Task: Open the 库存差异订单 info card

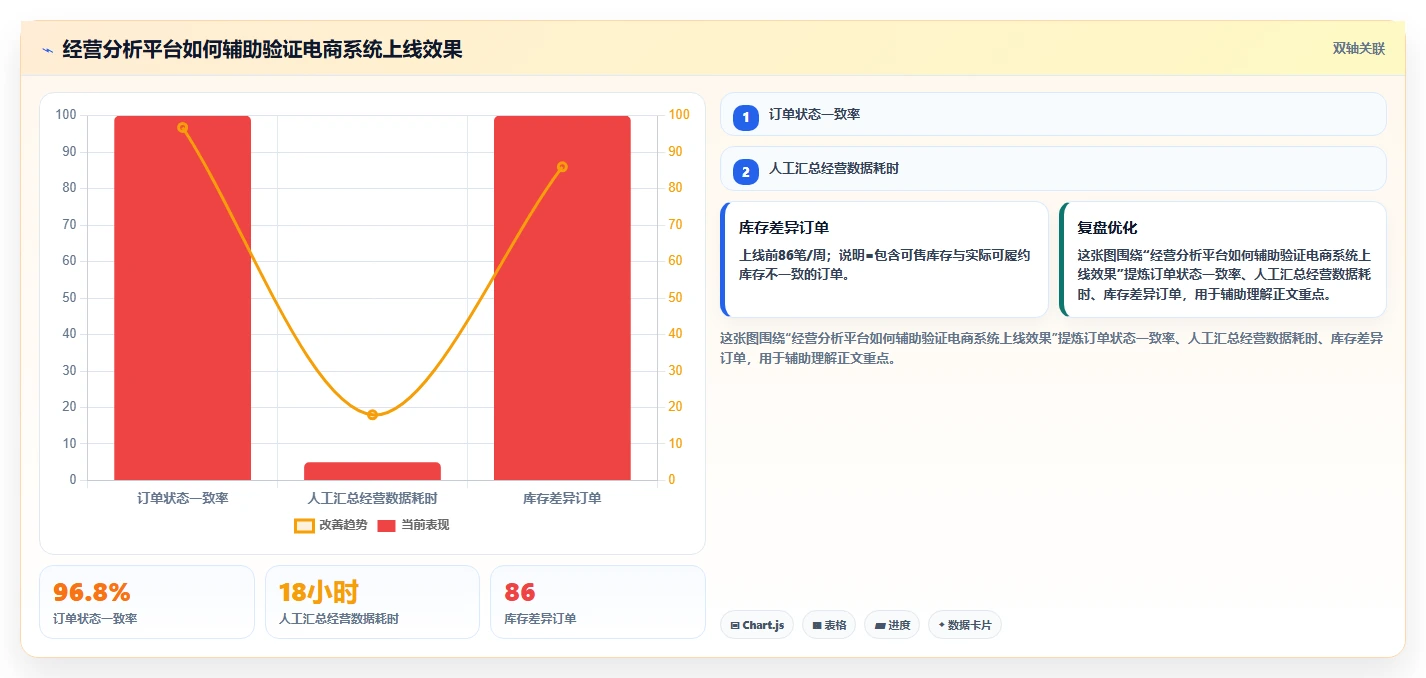Action: click(884, 259)
